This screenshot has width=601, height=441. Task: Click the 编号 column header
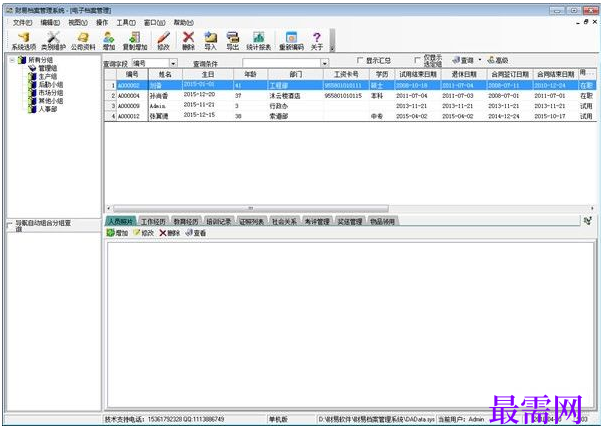[x=132, y=74]
